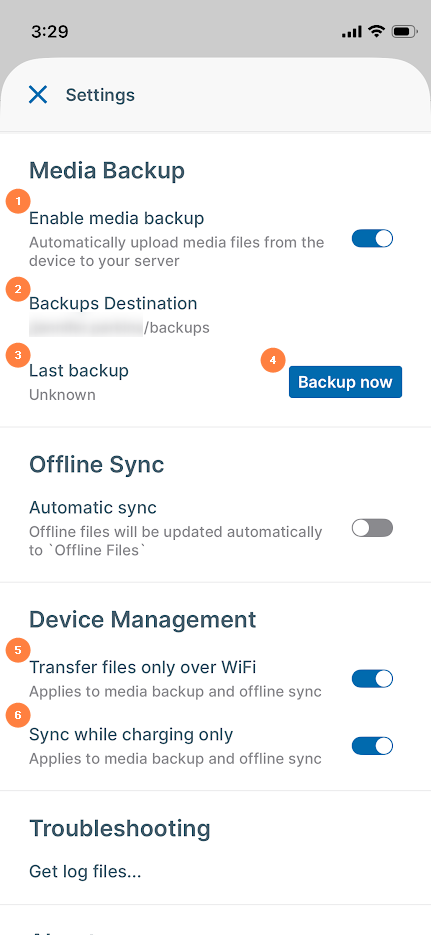Image resolution: width=431 pixels, height=935 pixels.
Task: Tap the backups destination path text
Action: [119, 328]
